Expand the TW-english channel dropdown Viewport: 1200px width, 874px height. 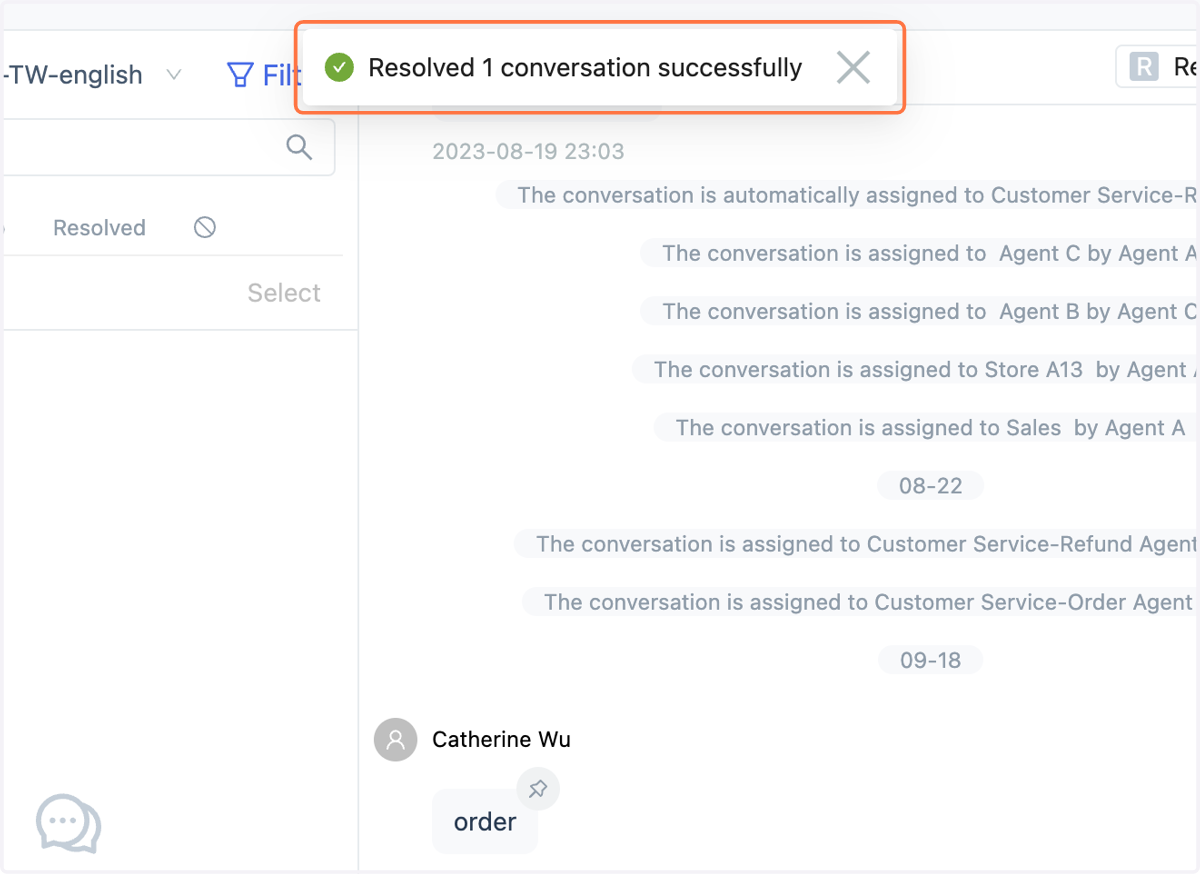174,75
